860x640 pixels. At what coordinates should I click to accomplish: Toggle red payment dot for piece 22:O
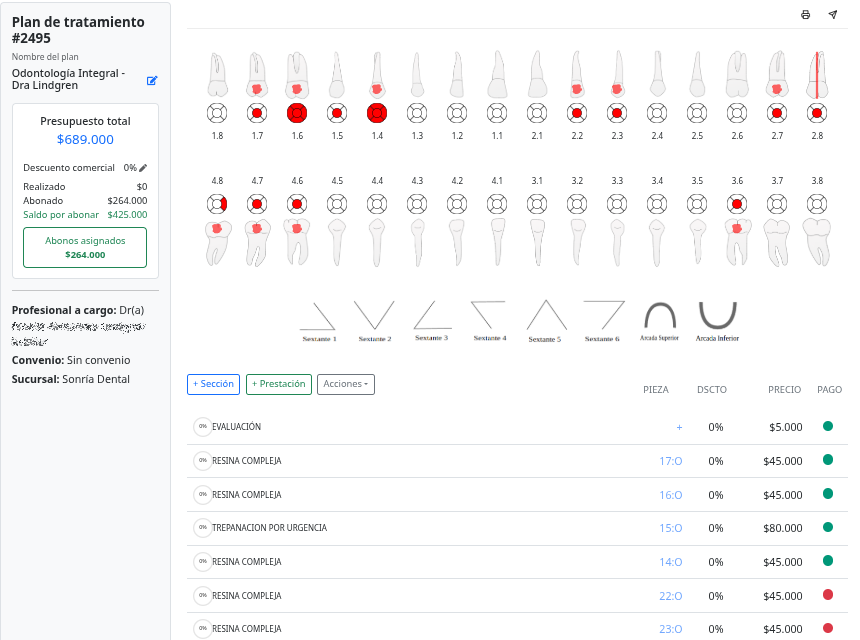point(828,594)
